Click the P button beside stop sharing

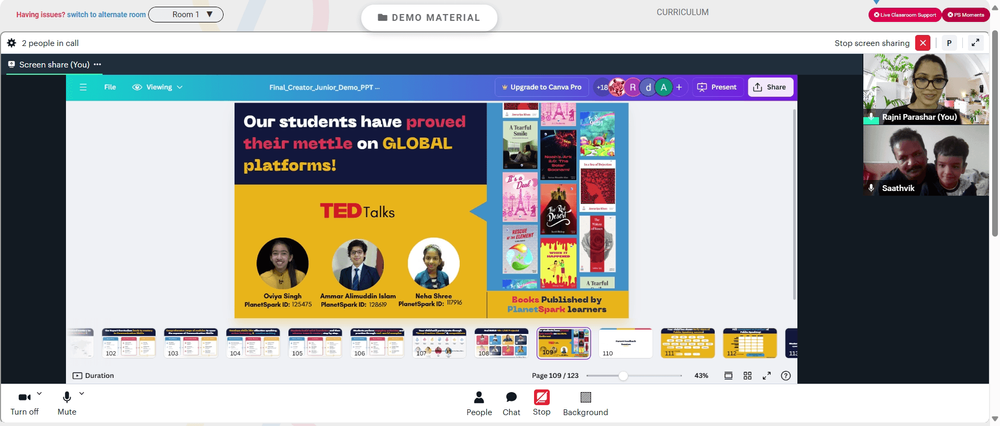click(949, 43)
